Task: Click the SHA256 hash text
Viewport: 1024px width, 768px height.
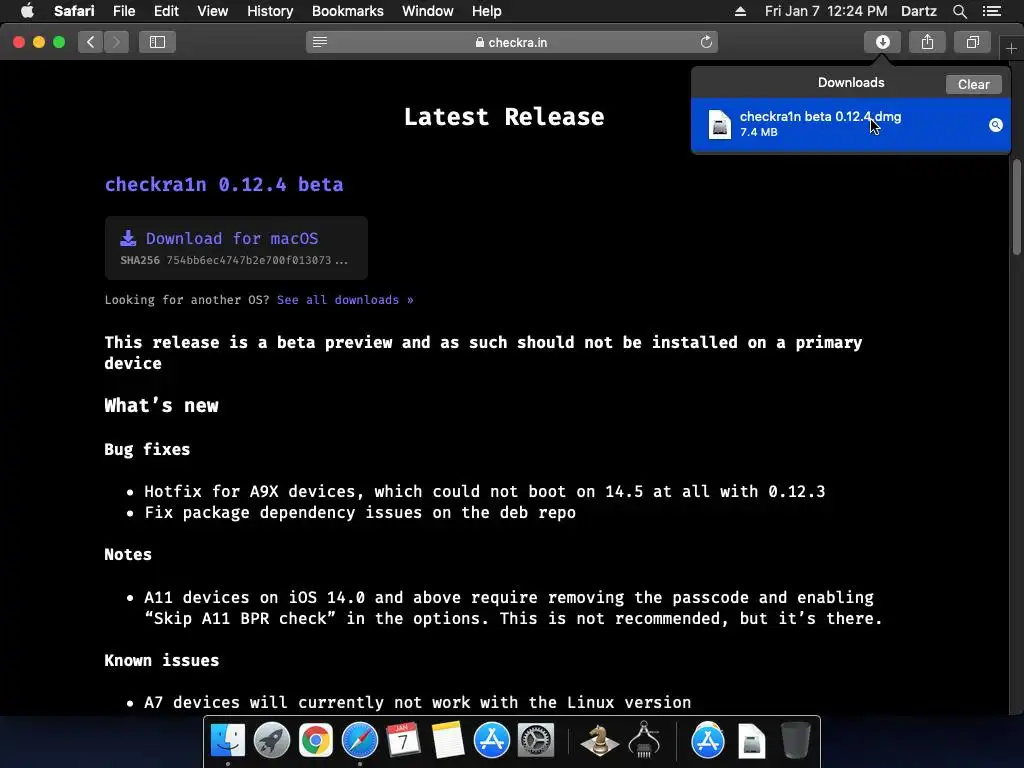Action: [x=234, y=260]
